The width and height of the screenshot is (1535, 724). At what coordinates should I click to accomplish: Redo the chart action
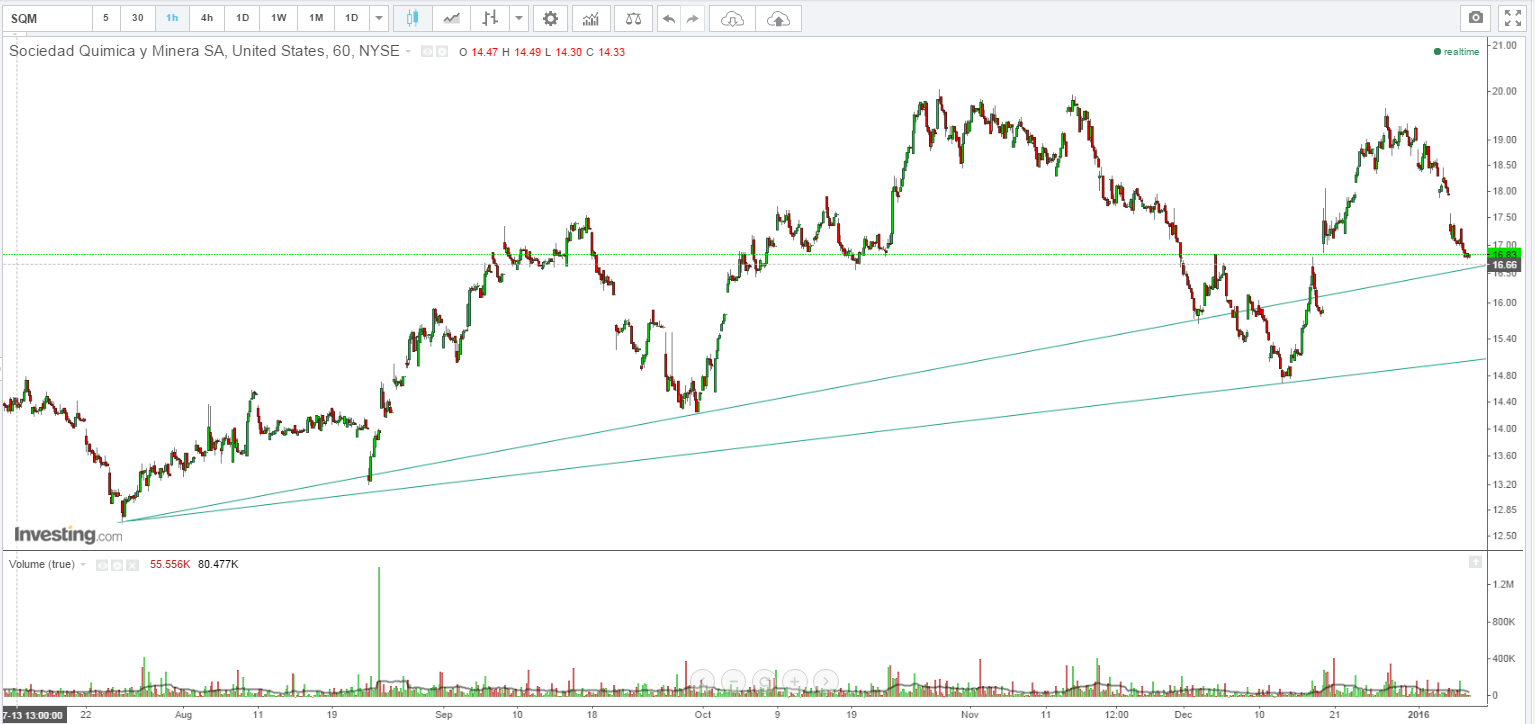click(x=692, y=18)
